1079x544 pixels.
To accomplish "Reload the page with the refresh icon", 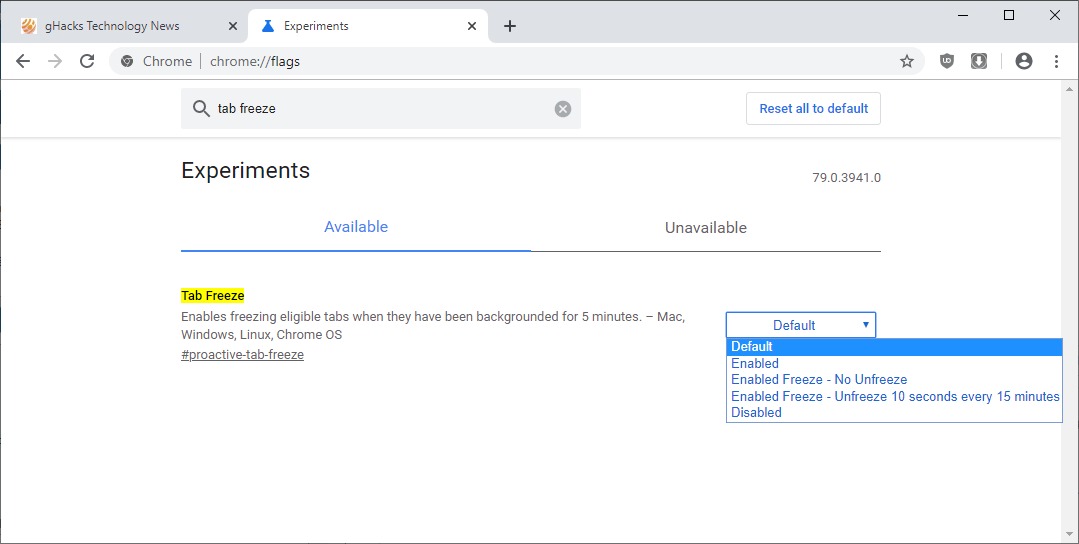I will tap(87, 61).
